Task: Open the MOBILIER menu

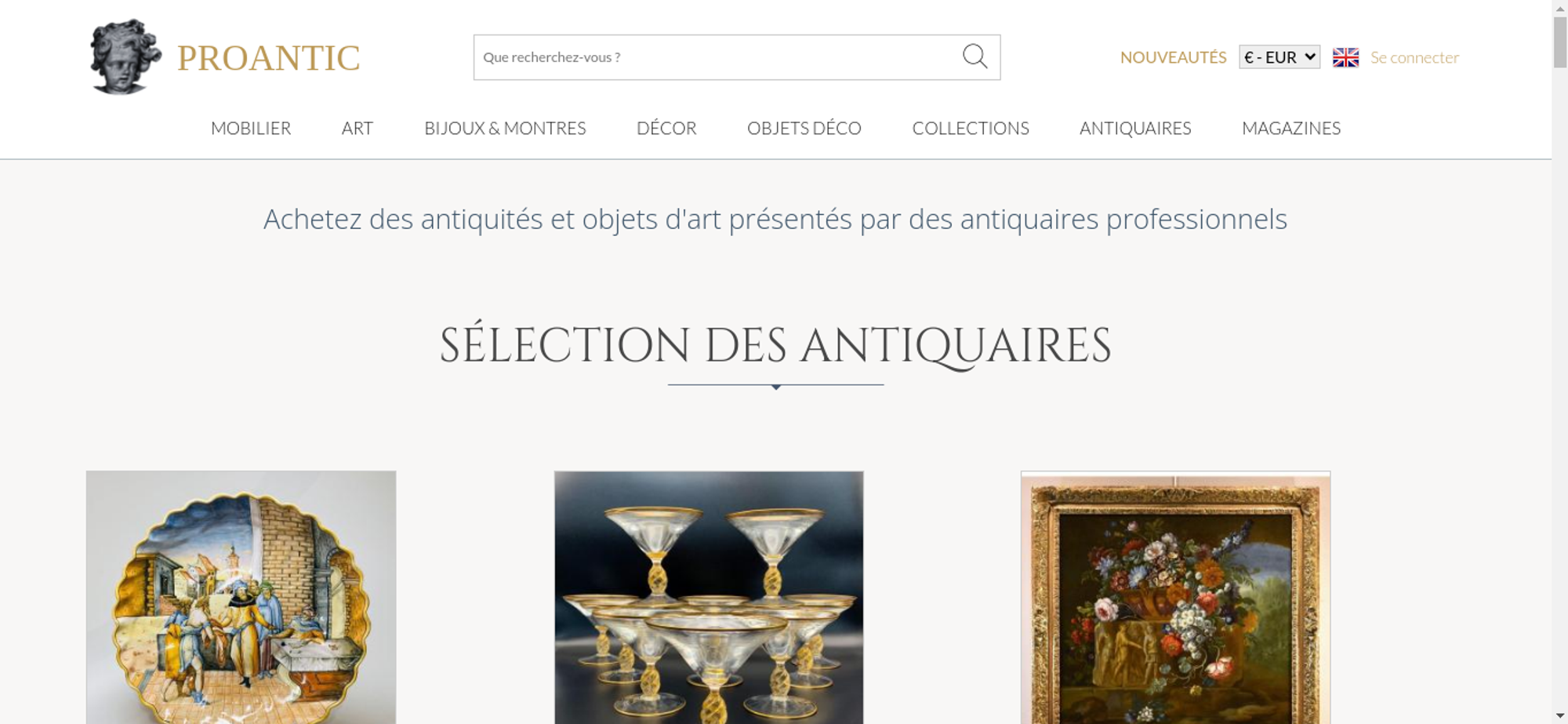Action: point(251,128)
